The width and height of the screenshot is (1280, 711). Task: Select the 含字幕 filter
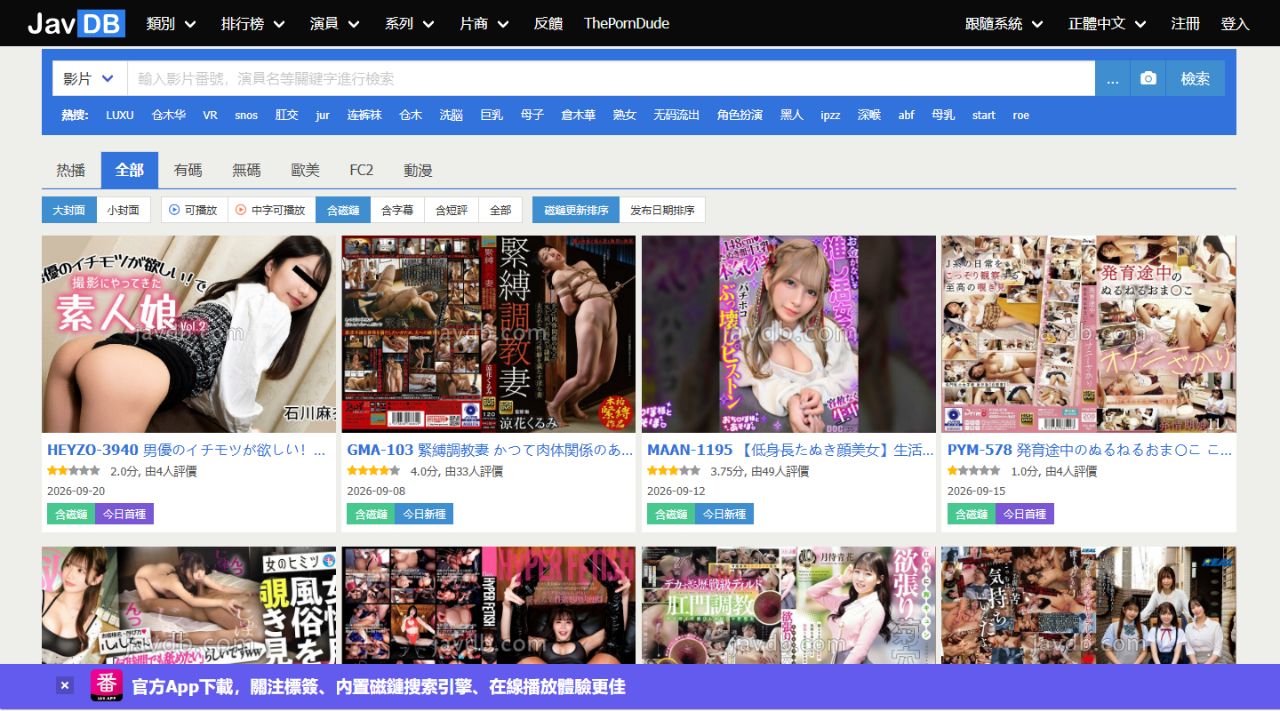coord(398,210)
